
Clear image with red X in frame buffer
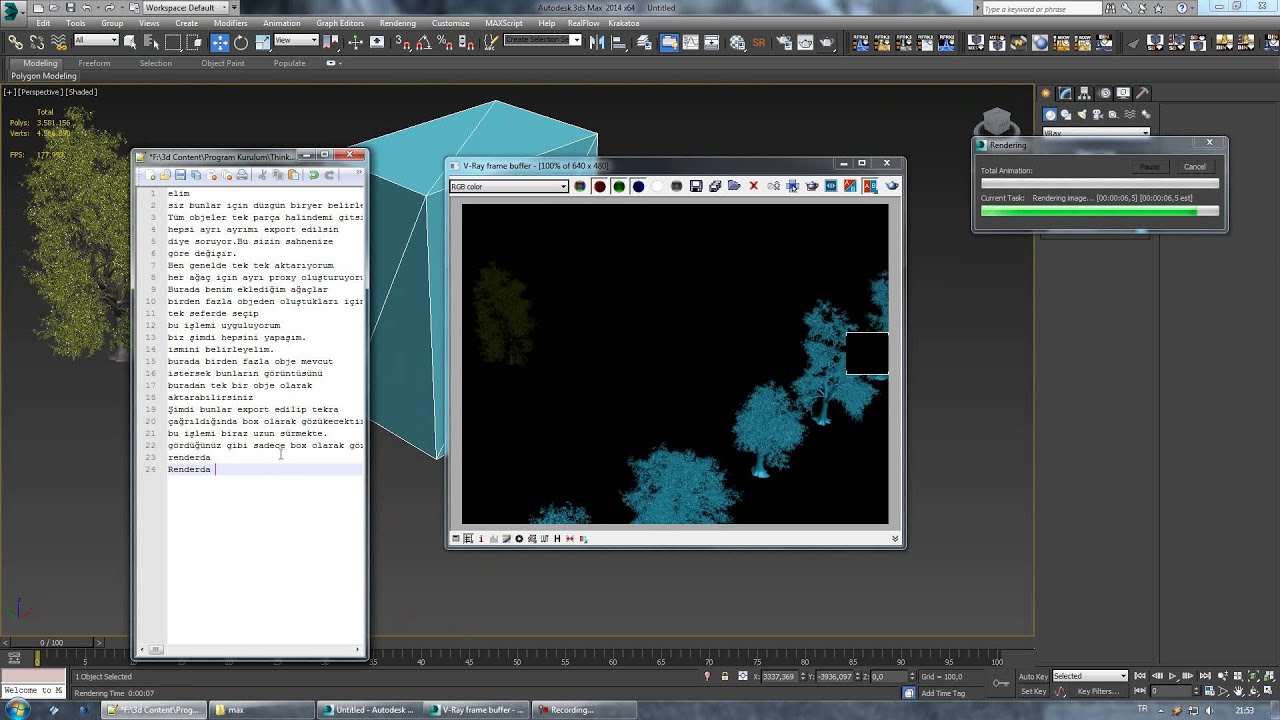754,186
